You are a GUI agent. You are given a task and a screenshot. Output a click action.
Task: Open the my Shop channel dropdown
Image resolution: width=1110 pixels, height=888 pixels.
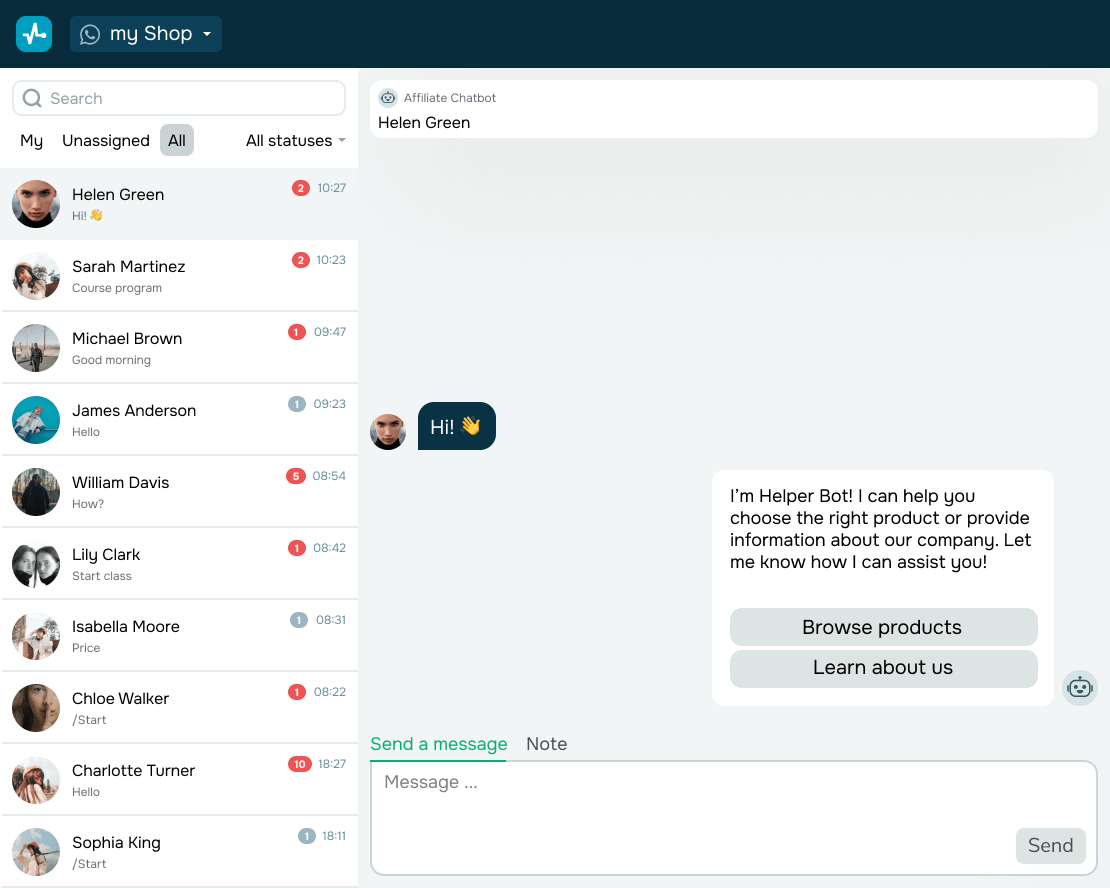(x=146, y=34)
